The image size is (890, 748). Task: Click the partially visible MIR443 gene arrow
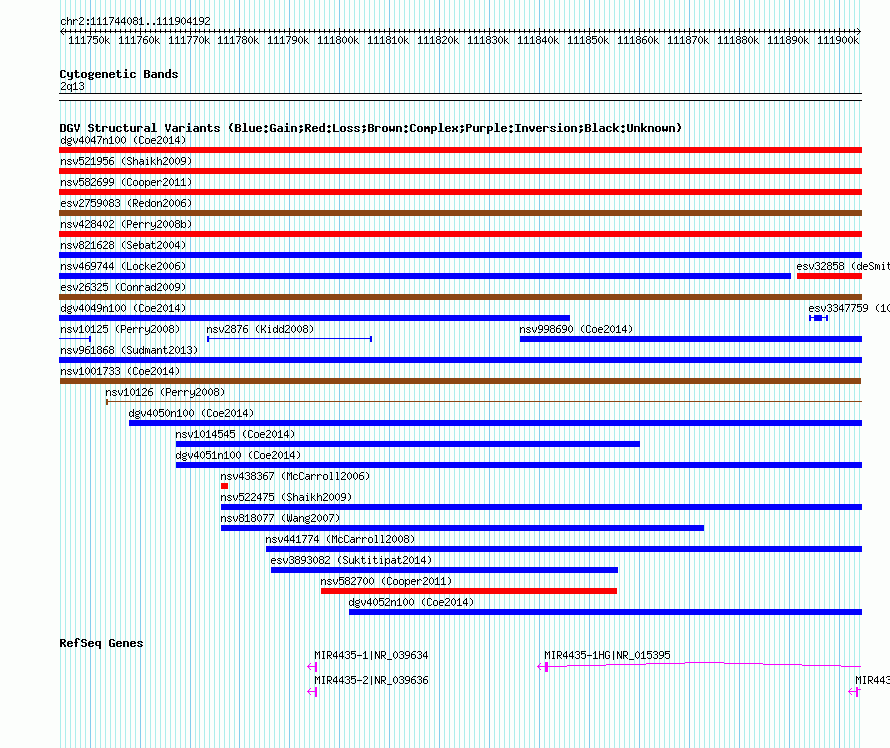click(854, 692)
